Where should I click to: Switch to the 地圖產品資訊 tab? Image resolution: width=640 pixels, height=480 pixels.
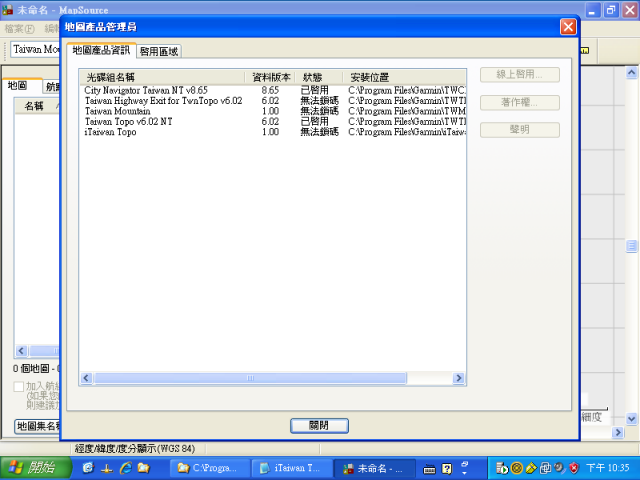pyautogui.click(x=101, y=50)
